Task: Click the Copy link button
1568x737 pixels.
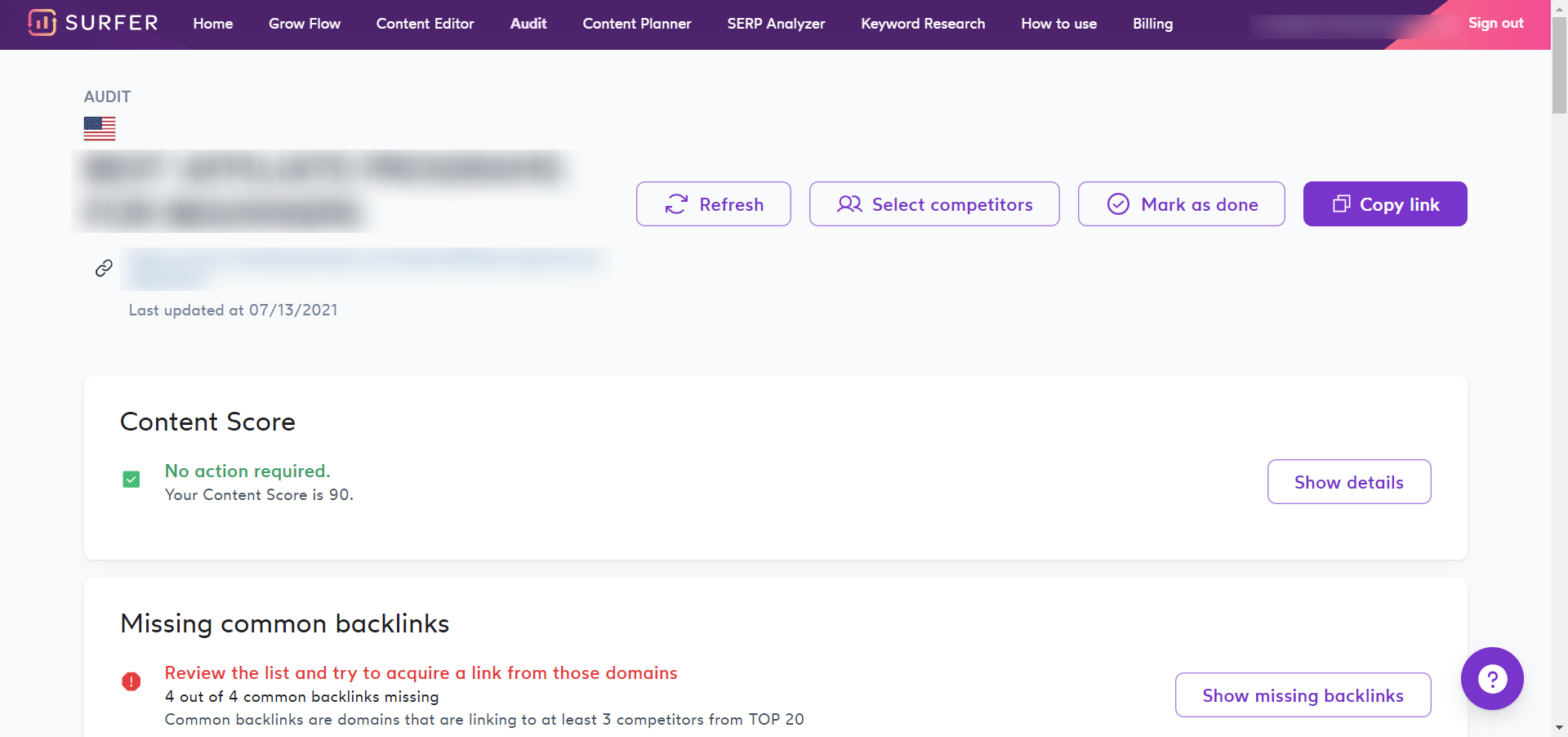Action: [1385, 203]
